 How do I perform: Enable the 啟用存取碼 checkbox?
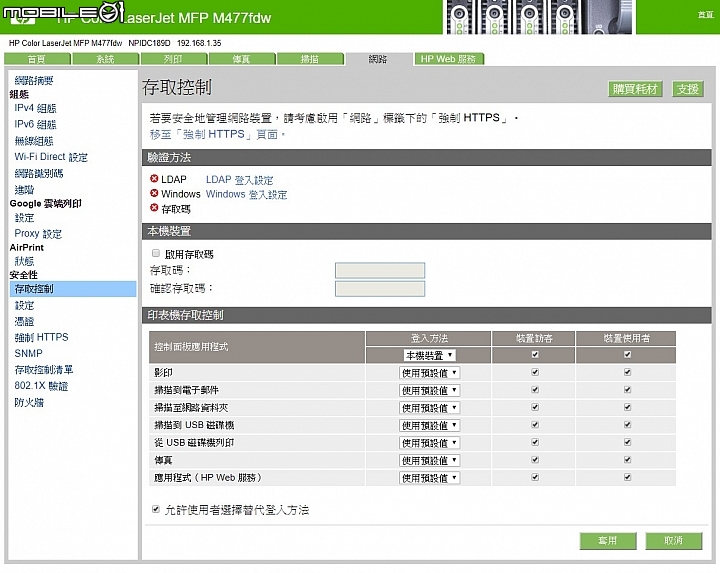tap(156, 253)
